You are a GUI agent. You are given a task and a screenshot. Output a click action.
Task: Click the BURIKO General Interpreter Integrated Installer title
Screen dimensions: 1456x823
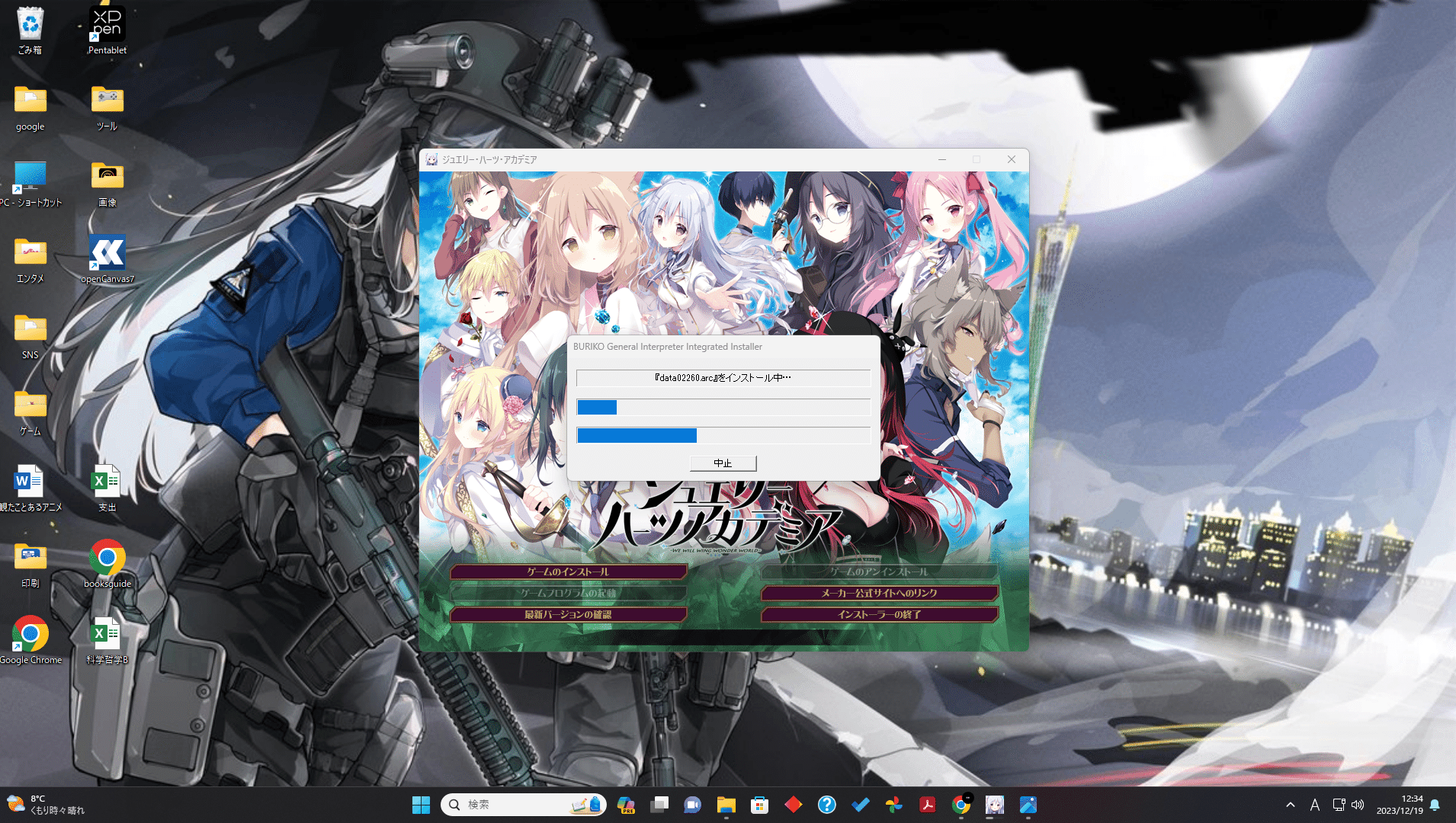pos(668,347)
